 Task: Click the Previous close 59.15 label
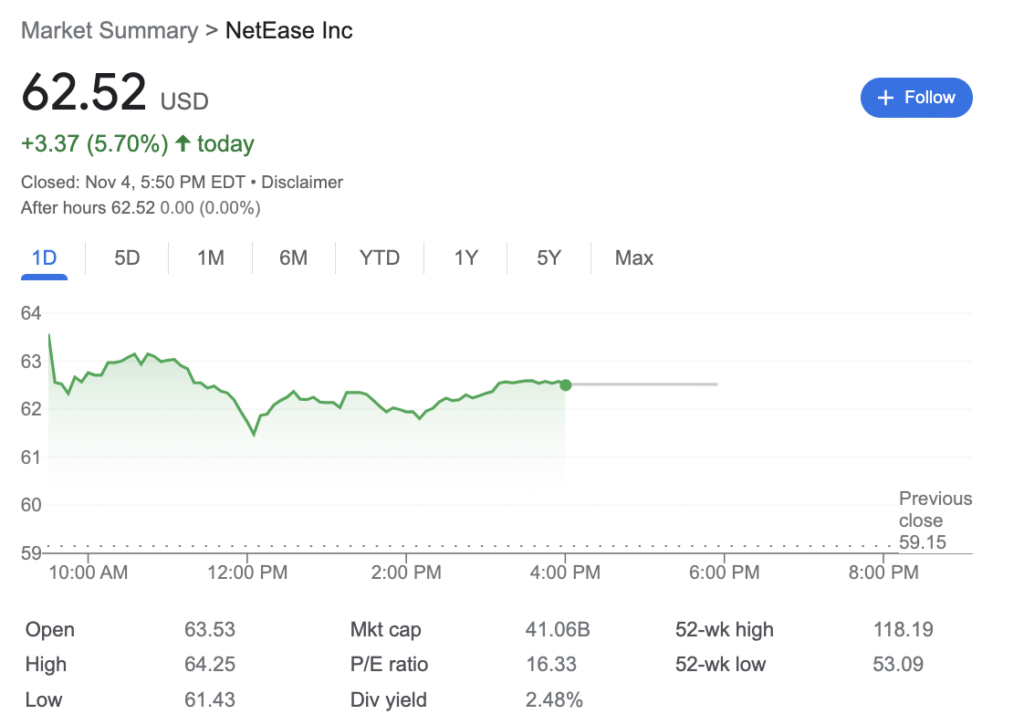click(935, 521)
